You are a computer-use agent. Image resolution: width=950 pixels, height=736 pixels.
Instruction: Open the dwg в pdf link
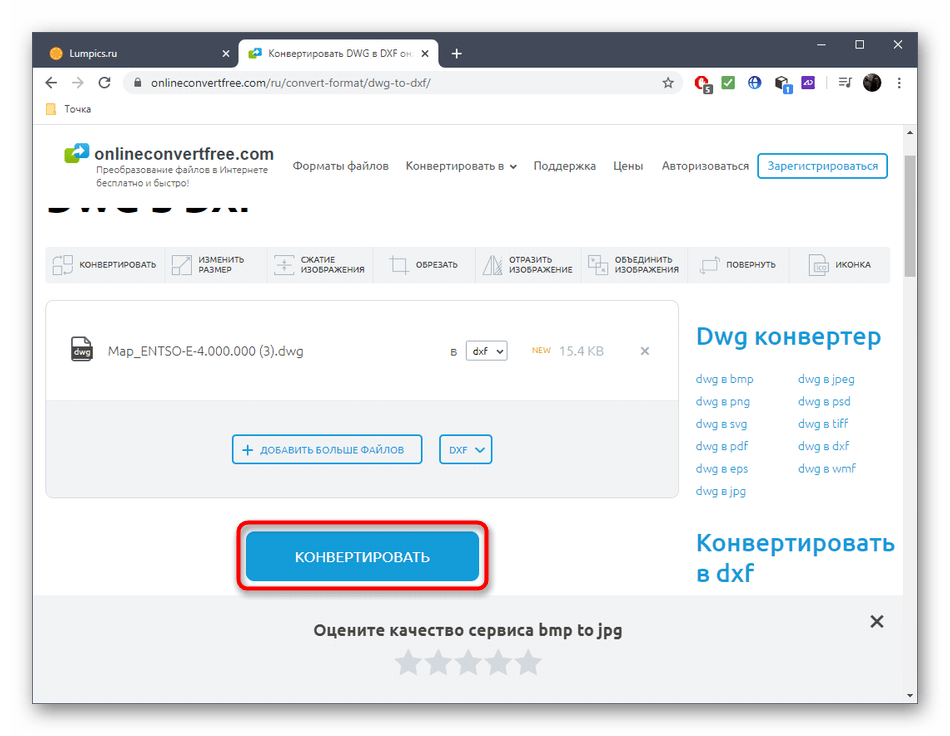pos(722,446)
